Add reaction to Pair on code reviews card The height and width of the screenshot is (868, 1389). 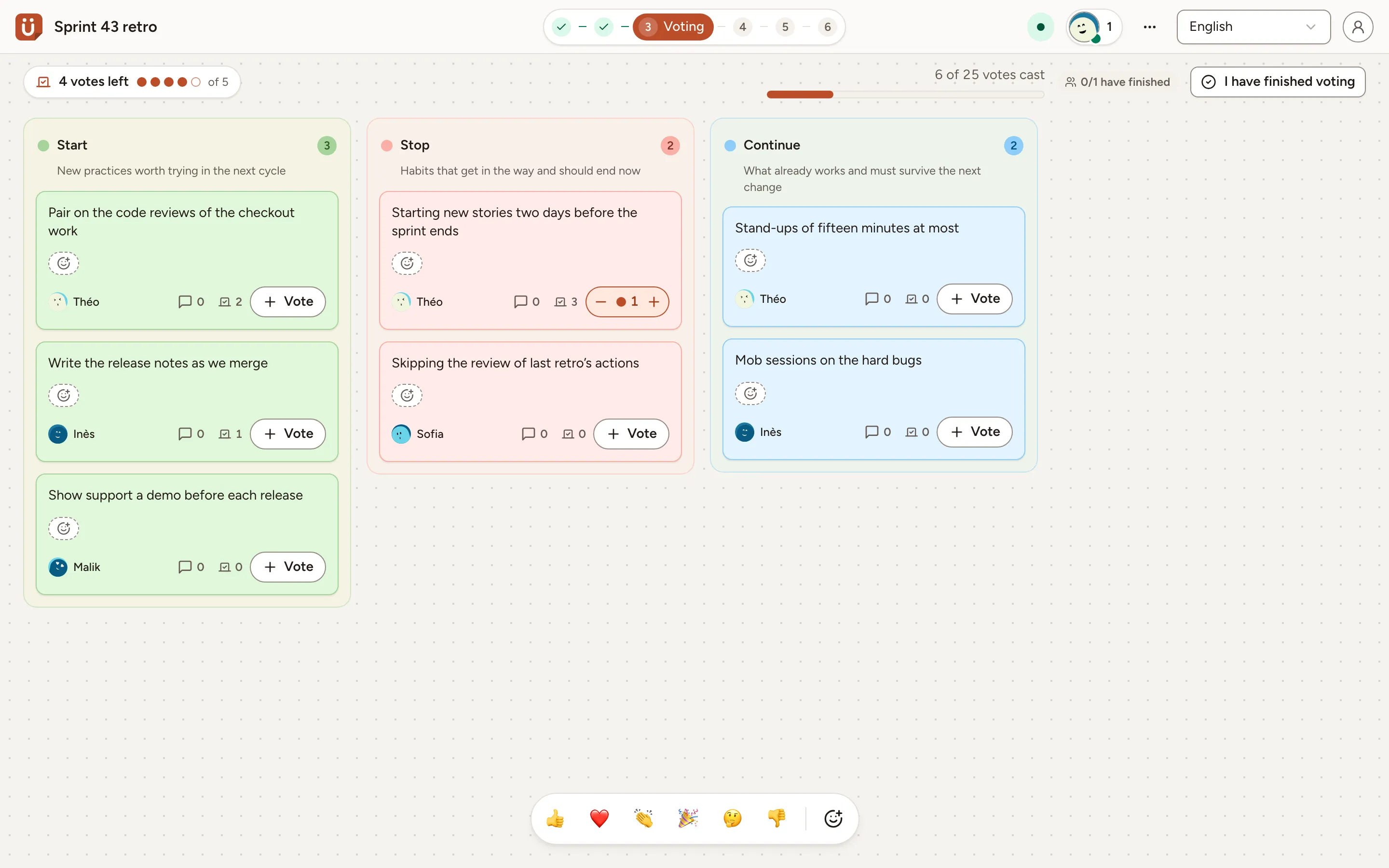click(64, 263)
